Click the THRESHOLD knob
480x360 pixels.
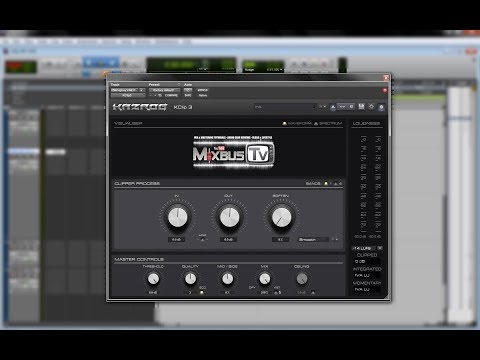pos(153,279)
